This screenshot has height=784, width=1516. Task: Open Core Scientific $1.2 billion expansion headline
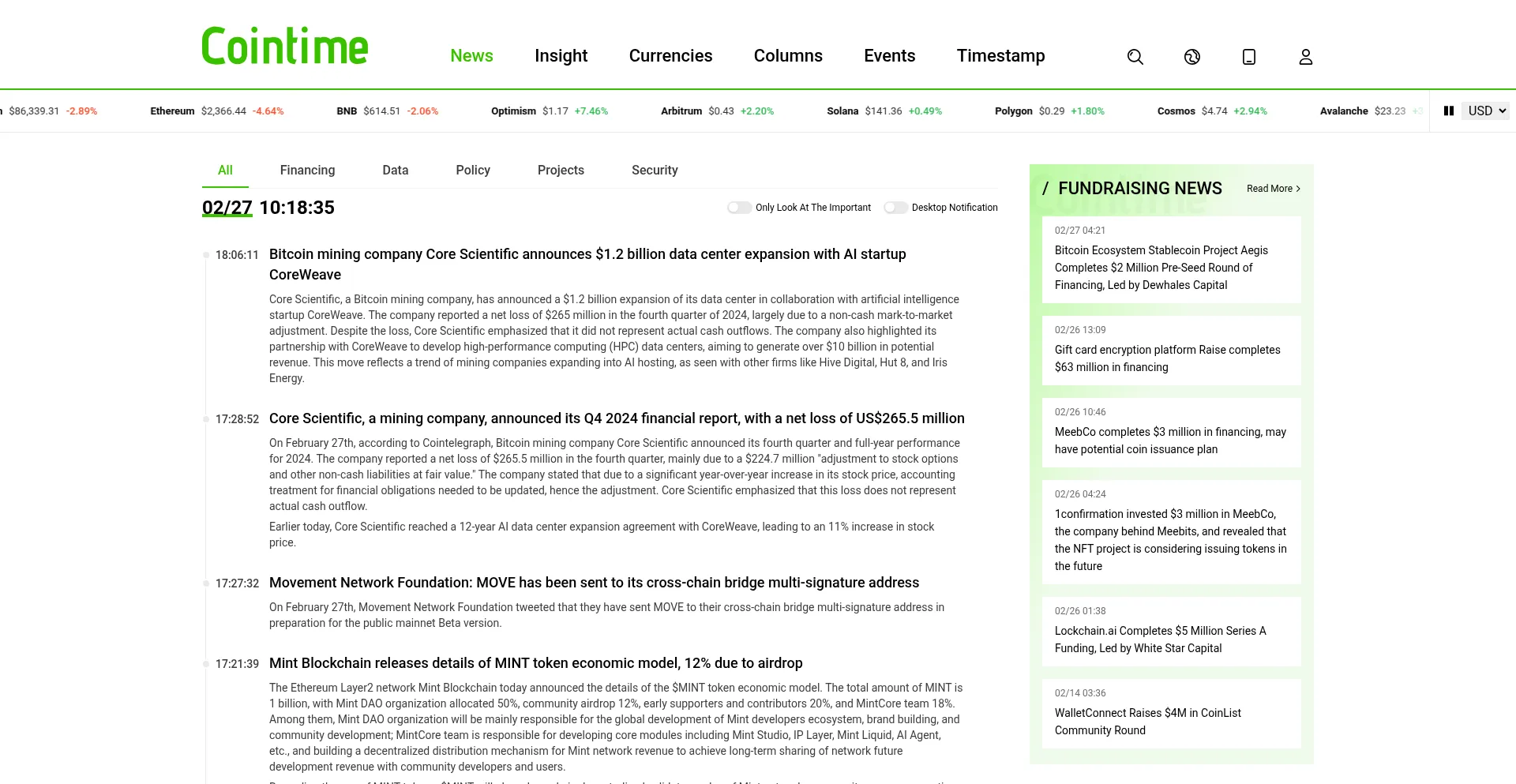pyautogui.click(x=587, y=264)
